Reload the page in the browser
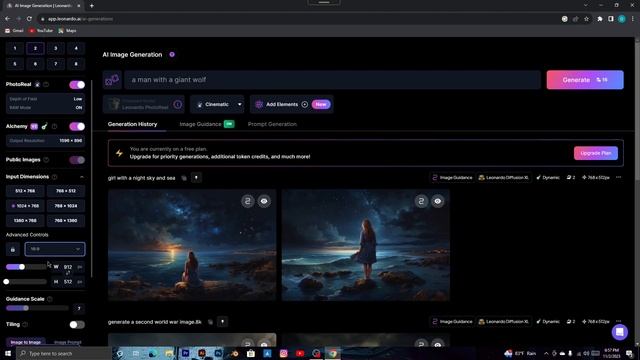 (29, 19)
